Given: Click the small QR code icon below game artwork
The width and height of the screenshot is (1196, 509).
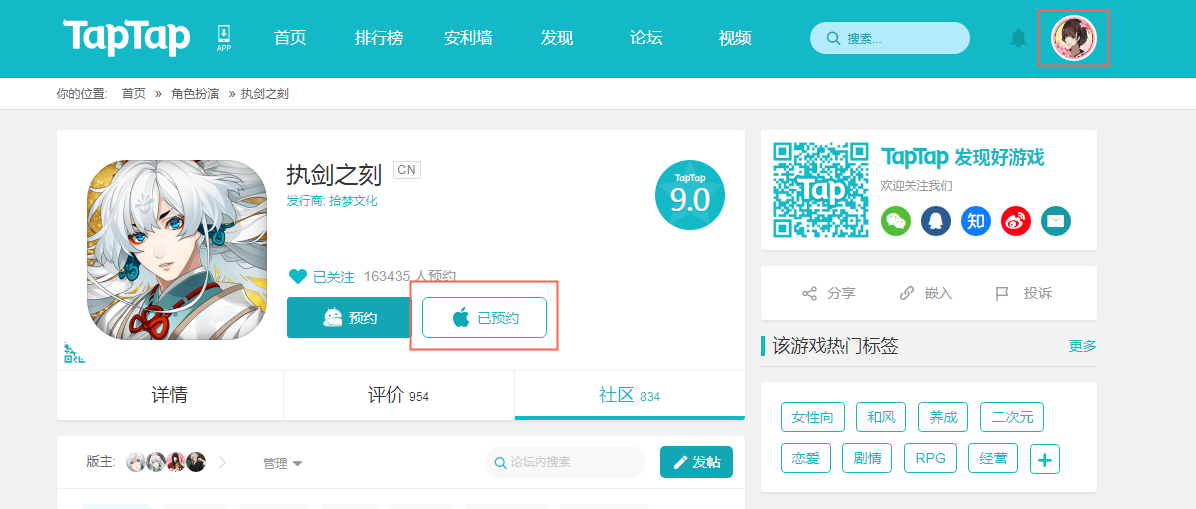Looking at the screenshot, I should tap(74, 352).
